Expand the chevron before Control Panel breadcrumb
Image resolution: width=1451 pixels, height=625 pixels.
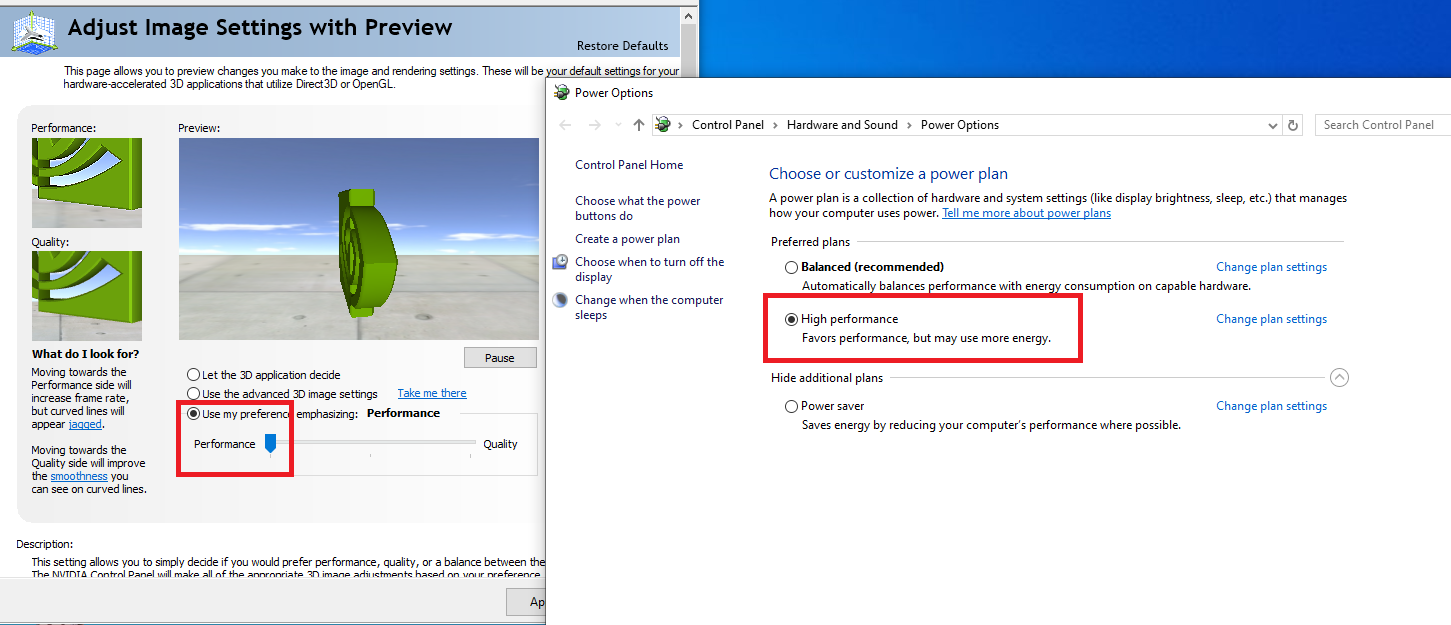point(680,125)
